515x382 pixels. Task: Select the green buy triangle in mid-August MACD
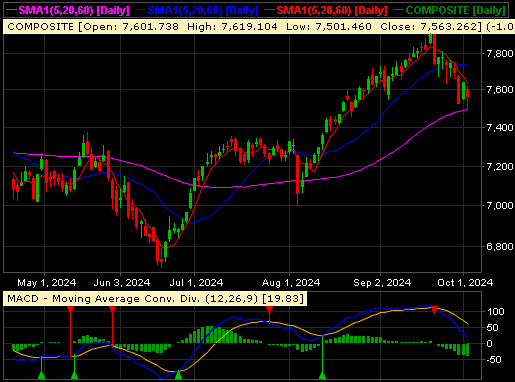pos(322,375)
